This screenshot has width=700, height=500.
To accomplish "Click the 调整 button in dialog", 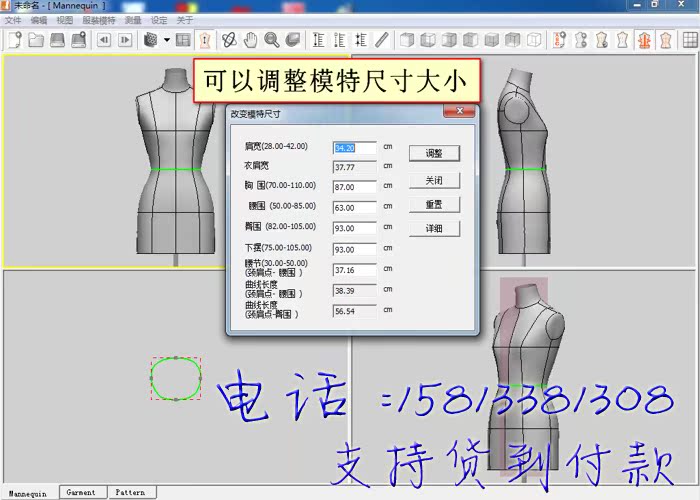I will (434, 154).
